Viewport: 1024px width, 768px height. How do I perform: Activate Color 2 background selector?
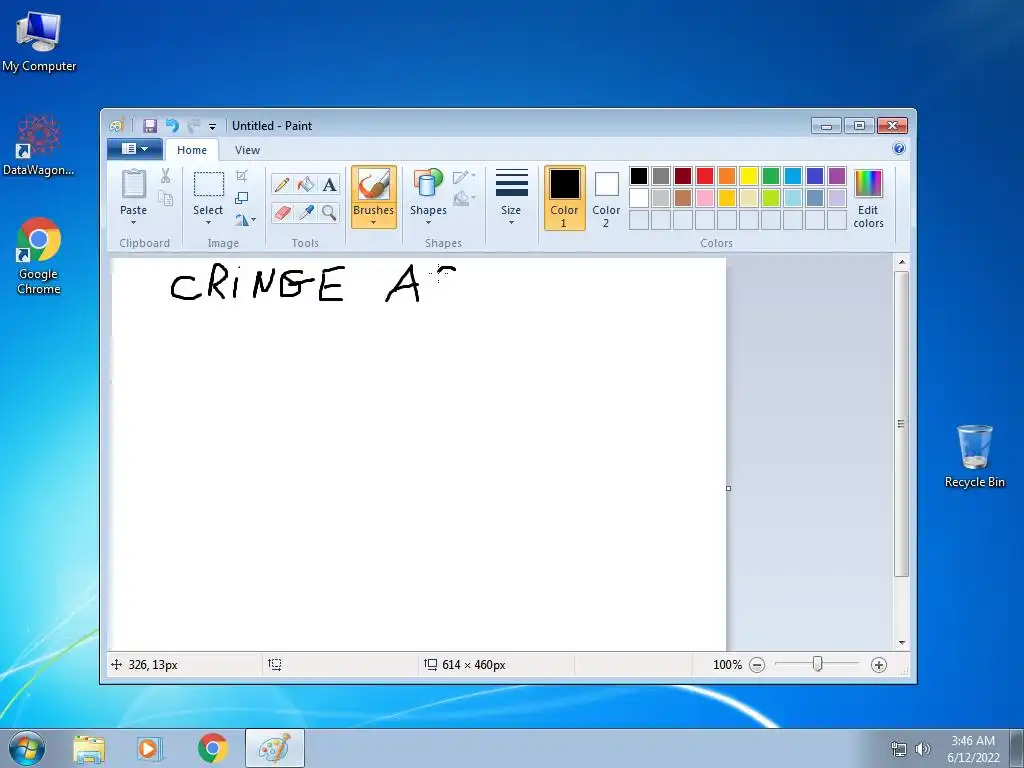(606, 198)
